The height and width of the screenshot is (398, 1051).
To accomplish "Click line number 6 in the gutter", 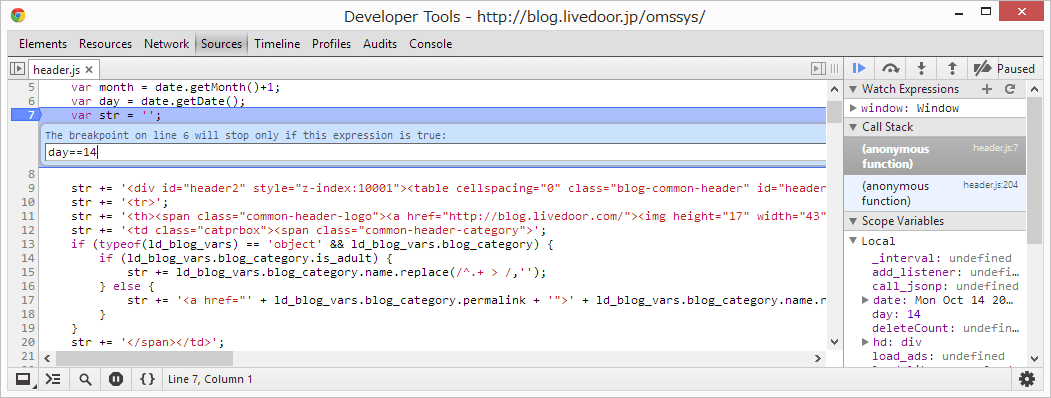I will 31,101.
